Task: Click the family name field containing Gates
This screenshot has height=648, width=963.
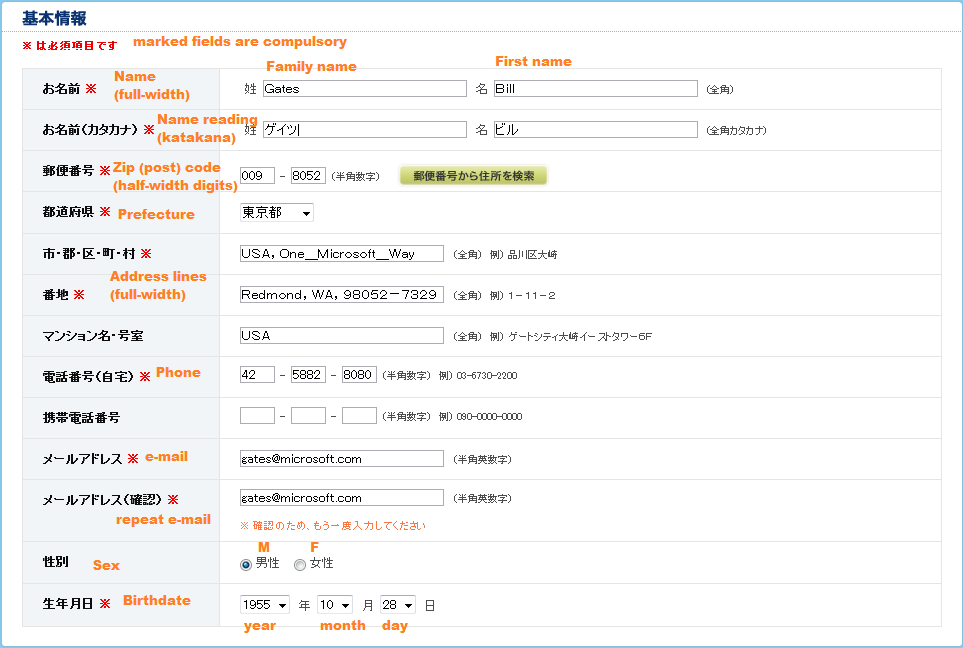Action: click(x=364, y=89)
